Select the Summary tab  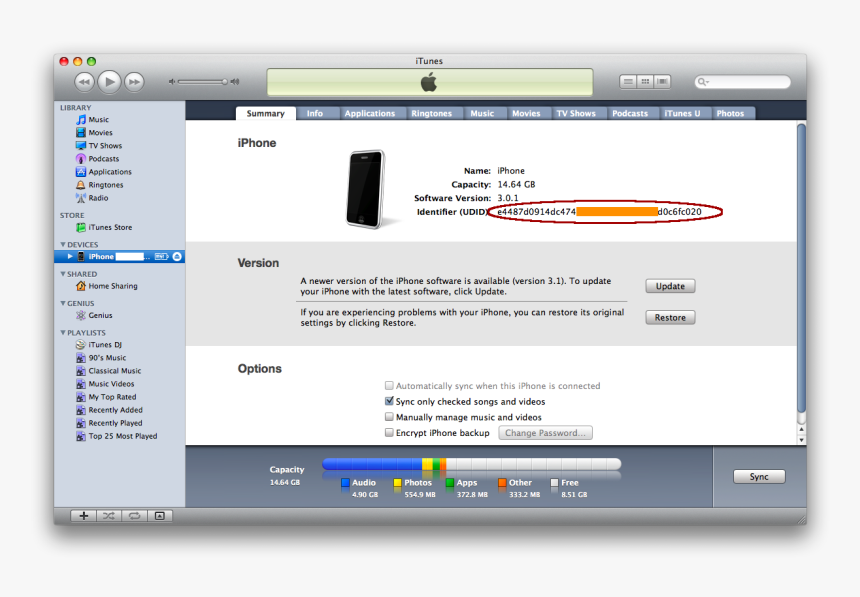265,114
